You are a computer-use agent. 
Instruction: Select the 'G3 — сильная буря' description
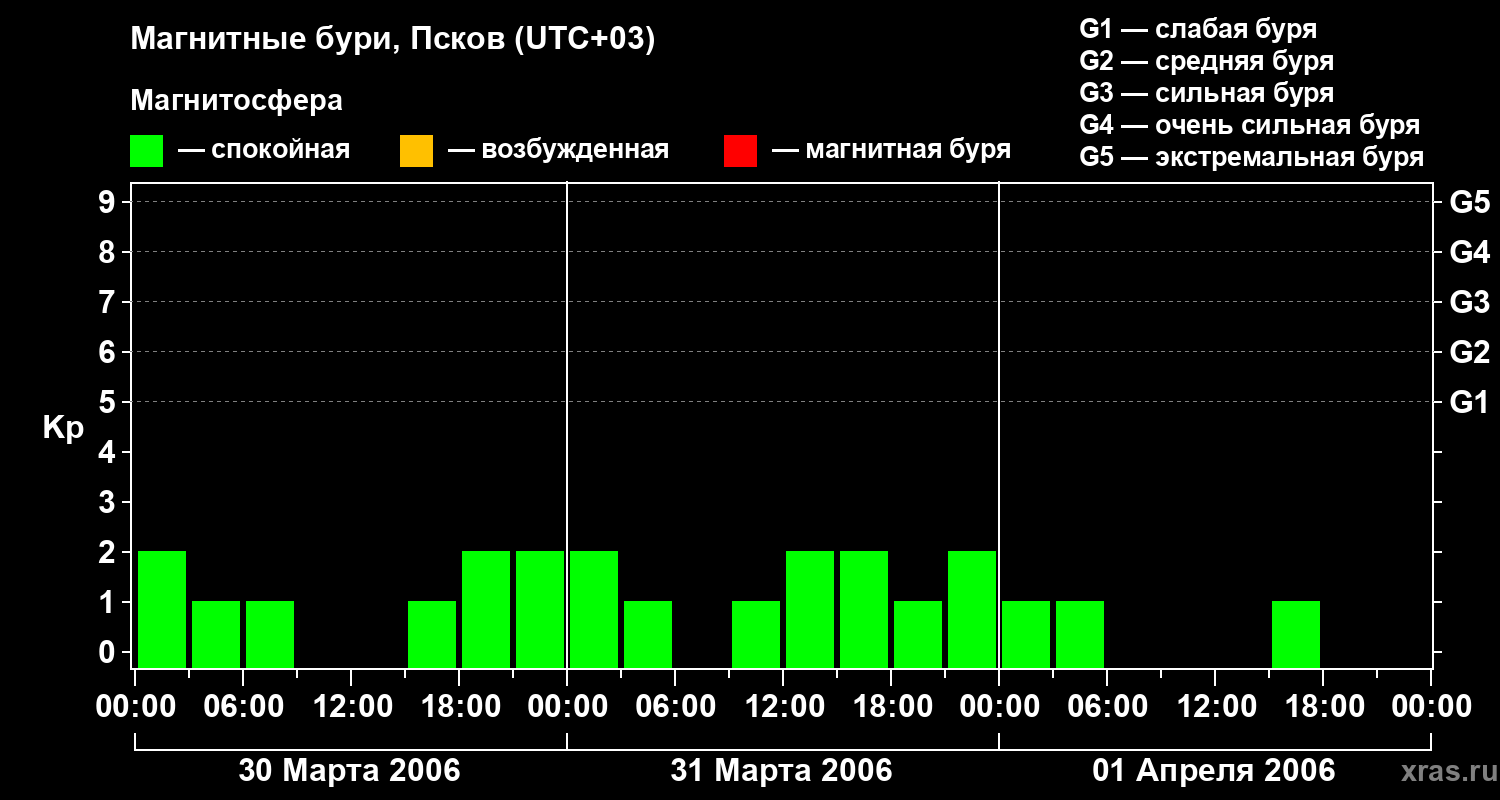click(1207, 93)
